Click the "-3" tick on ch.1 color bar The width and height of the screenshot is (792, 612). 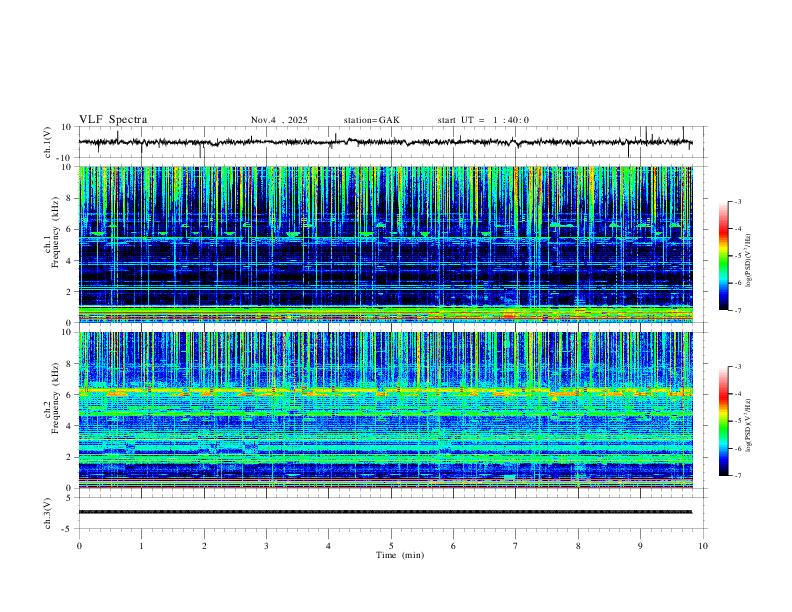click(x=738, y=201)
